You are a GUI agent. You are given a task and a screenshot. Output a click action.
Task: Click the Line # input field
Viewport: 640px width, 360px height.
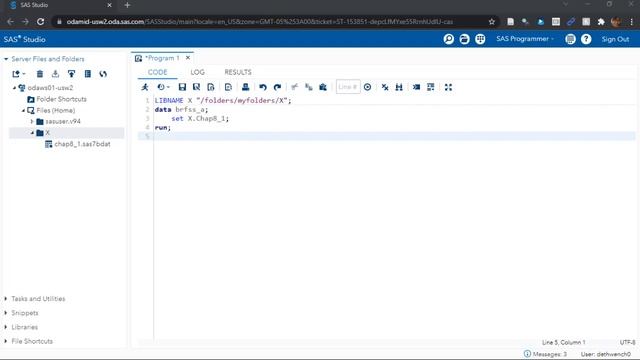tap(348, 87)
